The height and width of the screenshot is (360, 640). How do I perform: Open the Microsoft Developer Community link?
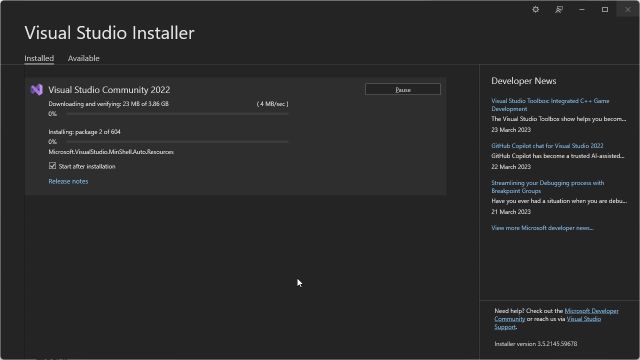[591, 311]
